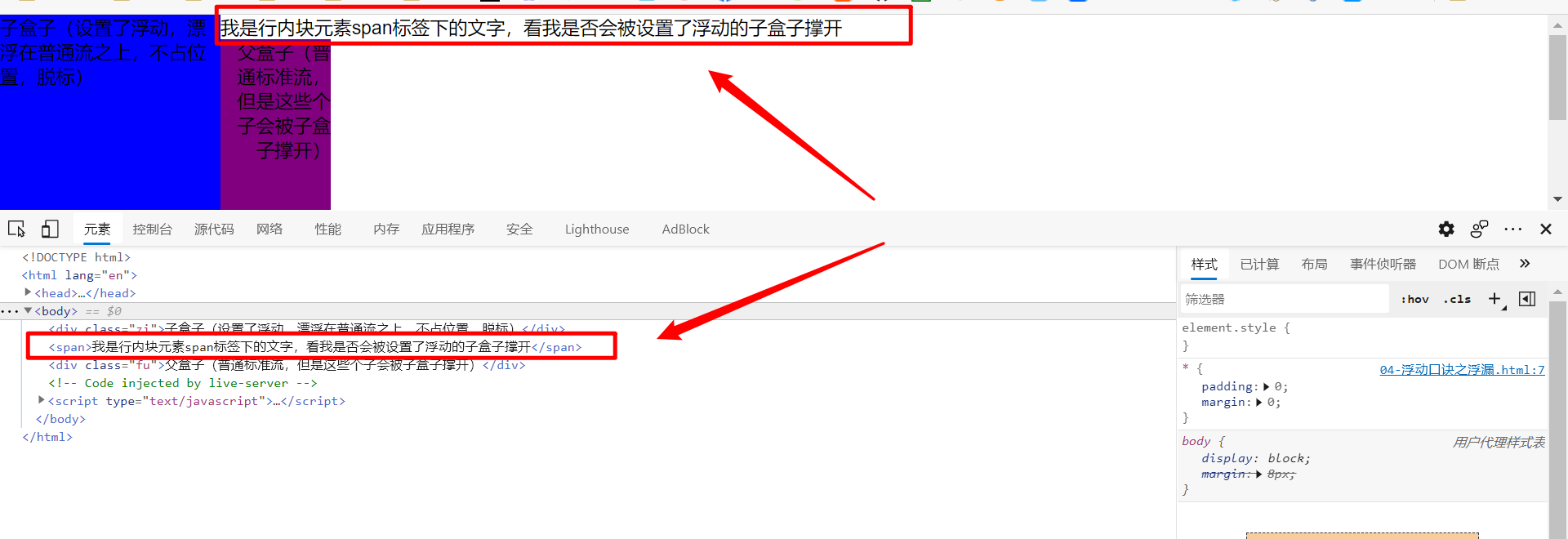Click page scrollbar down arrow
The image size is (1568, 539).
coord(1557,199)
